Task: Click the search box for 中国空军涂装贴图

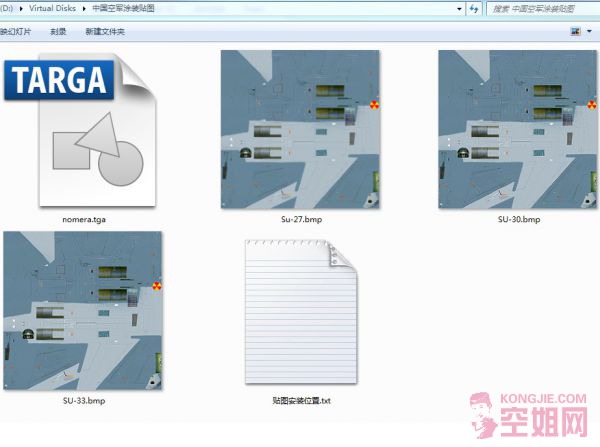Action: pyautogui.click(x=543, y=9)
